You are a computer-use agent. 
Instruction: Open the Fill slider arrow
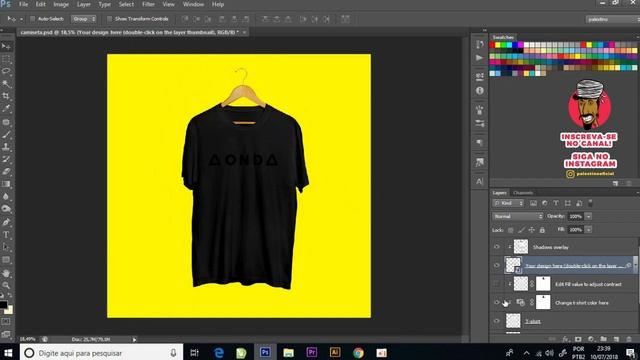588,230
